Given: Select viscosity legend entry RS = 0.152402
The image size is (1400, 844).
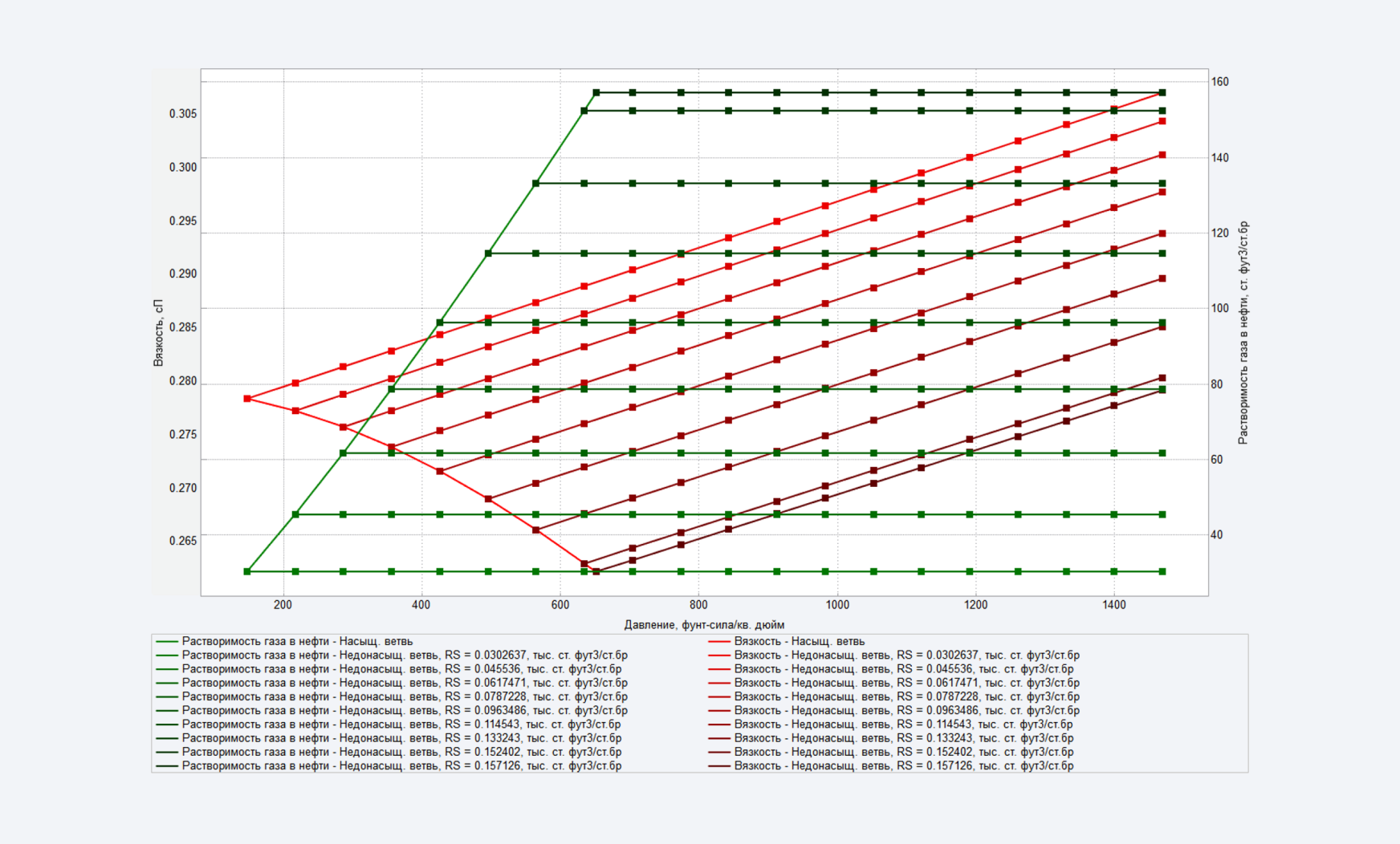Looking at the screenshot, I should tap(891, 752).
